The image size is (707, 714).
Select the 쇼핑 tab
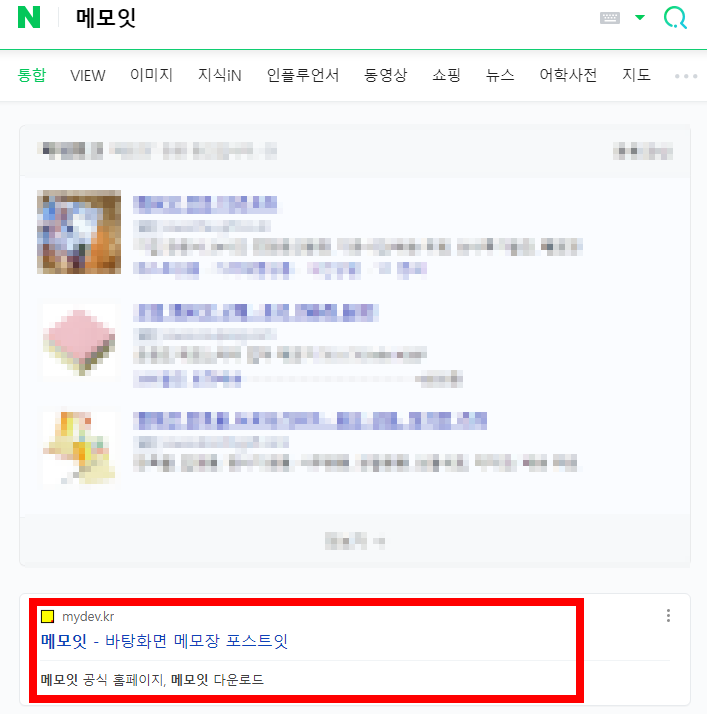click(x=446, y=75)
